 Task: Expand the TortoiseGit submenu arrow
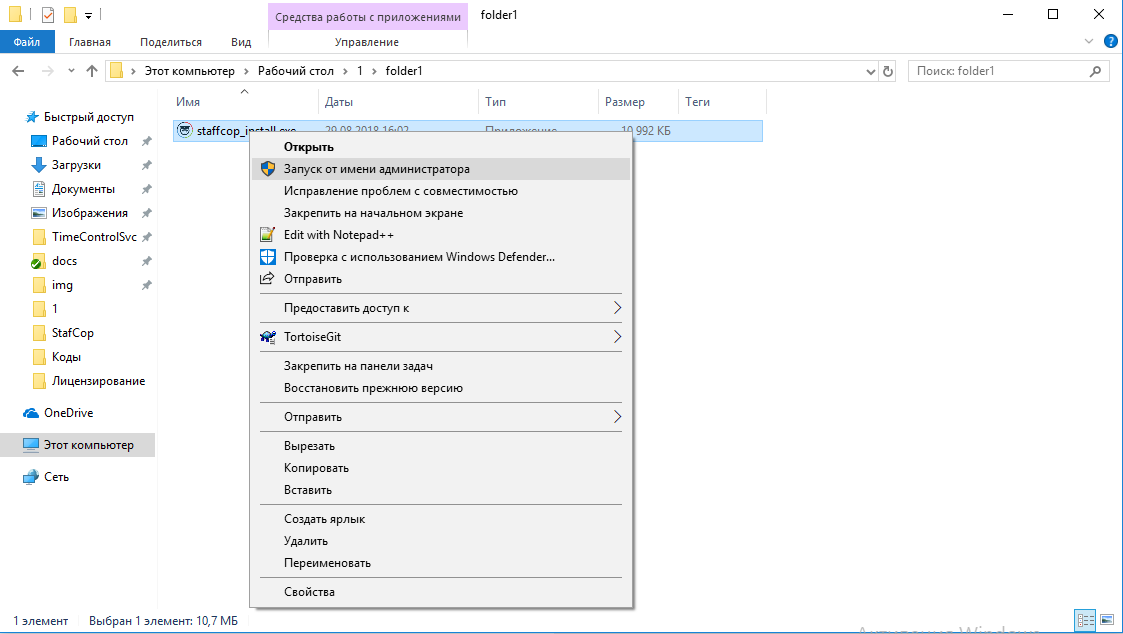click(617, 337)
